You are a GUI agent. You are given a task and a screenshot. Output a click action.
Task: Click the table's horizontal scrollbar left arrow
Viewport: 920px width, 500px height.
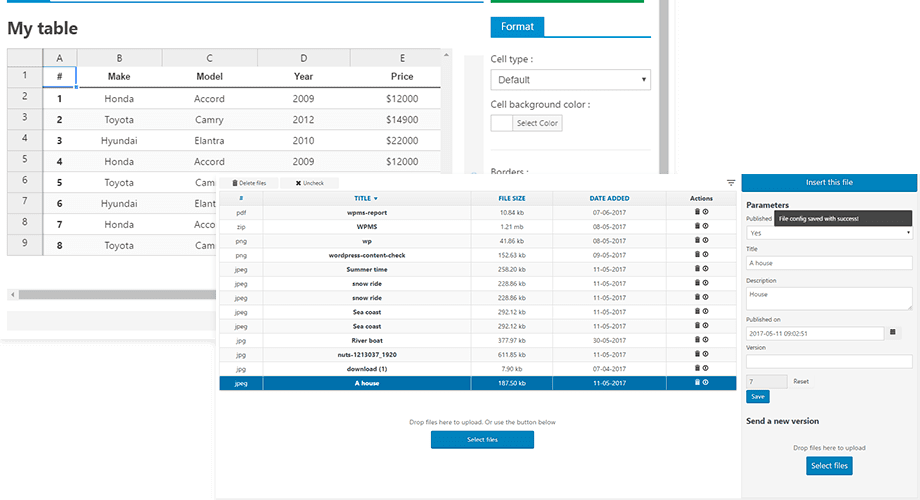[13, 295]
